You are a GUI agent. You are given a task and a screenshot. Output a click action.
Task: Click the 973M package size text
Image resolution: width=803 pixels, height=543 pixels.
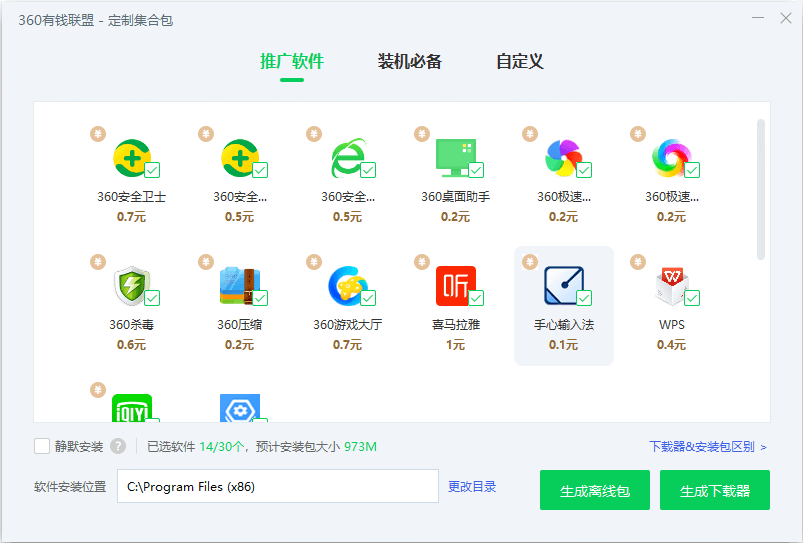point(361,447)
